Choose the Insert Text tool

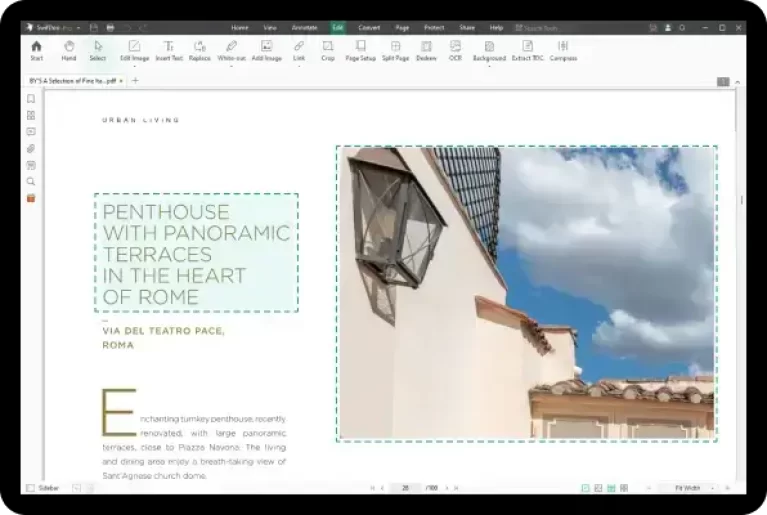pyautogui.click(x=169, y=50)
